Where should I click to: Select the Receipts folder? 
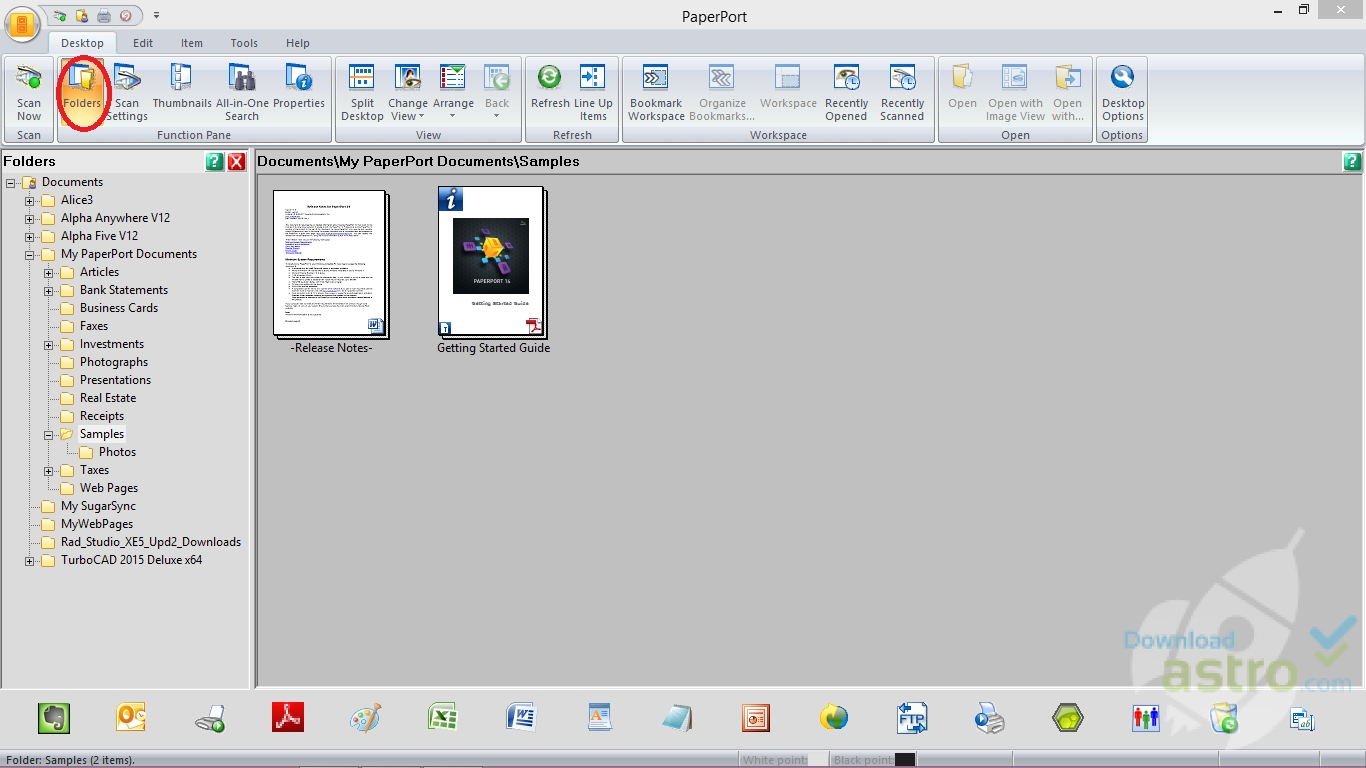click(102, 416)
